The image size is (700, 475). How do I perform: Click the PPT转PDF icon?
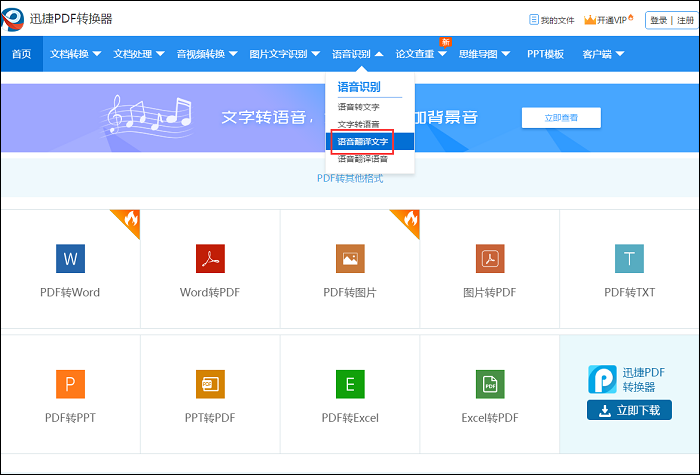point(210,384)
